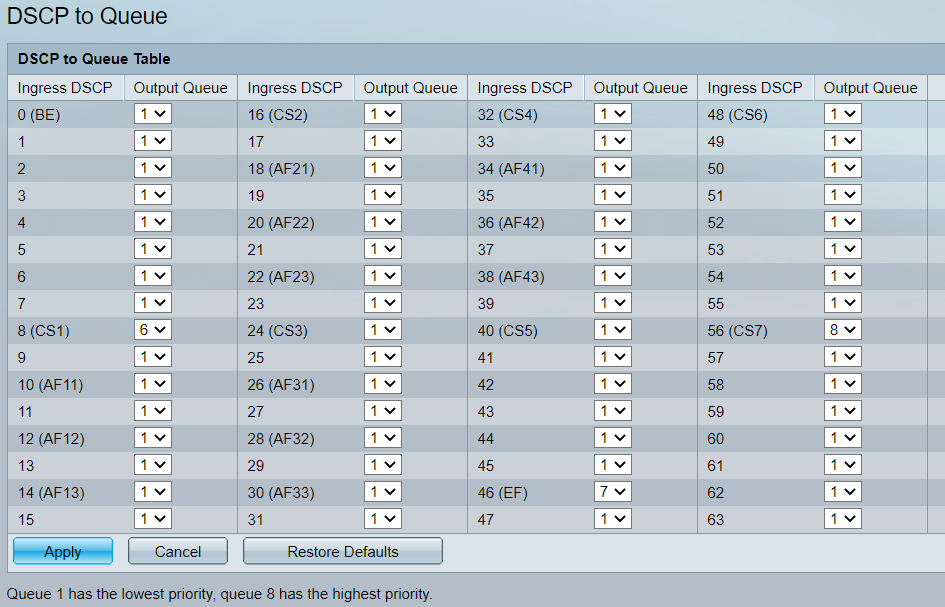The width and height of the screenshot is (945, 607).
Task: Open Output Queue dropdown for DSCP 20 (AF22)
Action: 383,222
